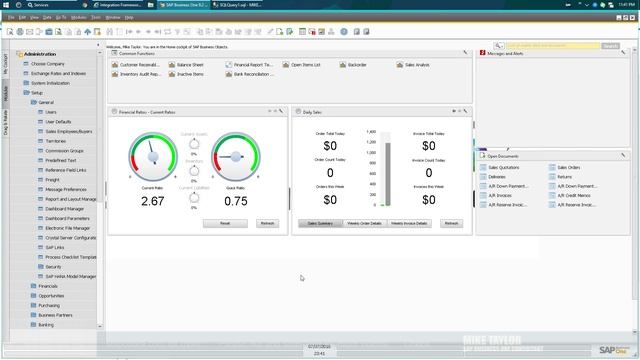Open Choose Company in Administration tree
The image size is (640, 360).
pos(48,64)
